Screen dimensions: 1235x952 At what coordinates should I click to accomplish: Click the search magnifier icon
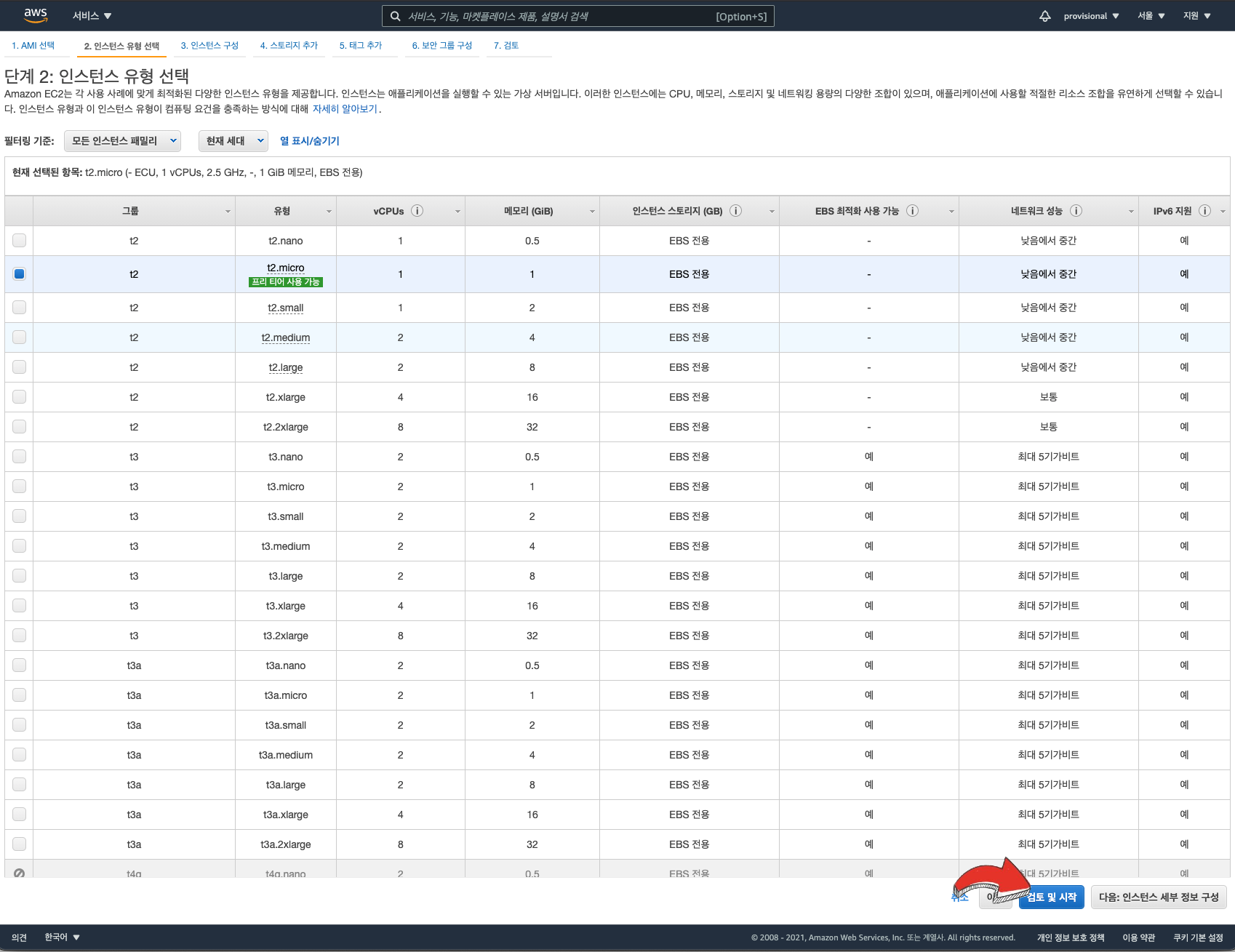click(395, 16)
